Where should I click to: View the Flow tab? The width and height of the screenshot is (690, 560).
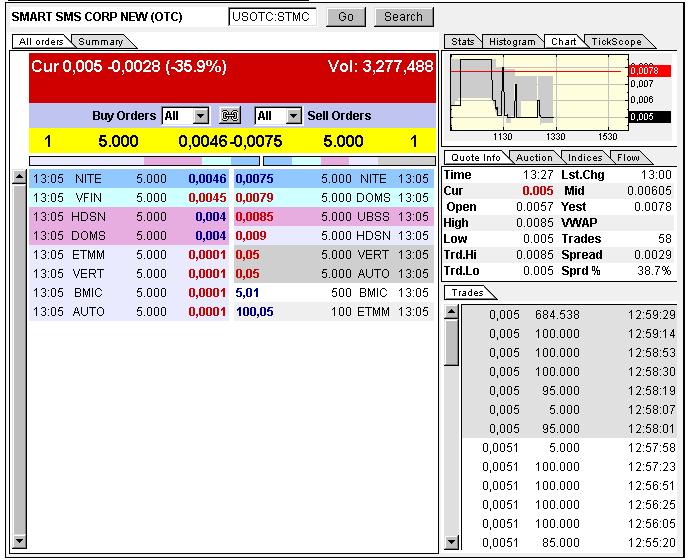point(628,158)
